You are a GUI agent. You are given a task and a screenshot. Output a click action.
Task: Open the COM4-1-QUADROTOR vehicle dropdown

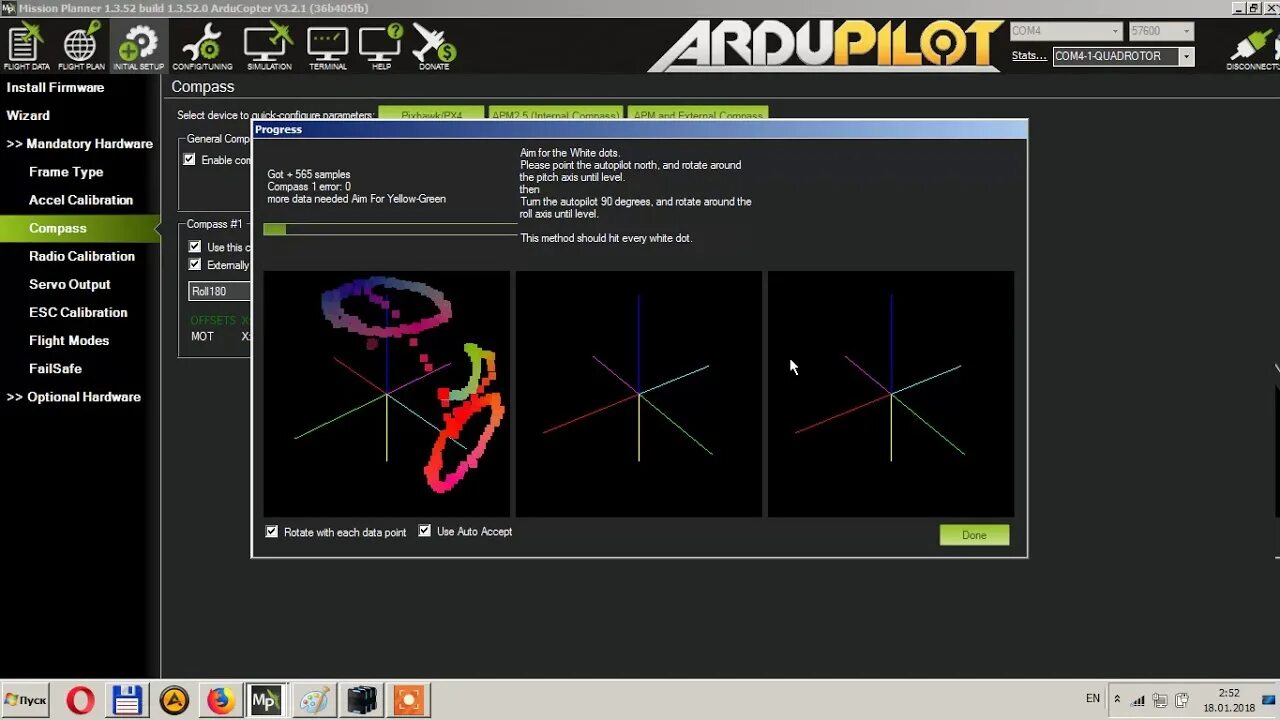1123,56
